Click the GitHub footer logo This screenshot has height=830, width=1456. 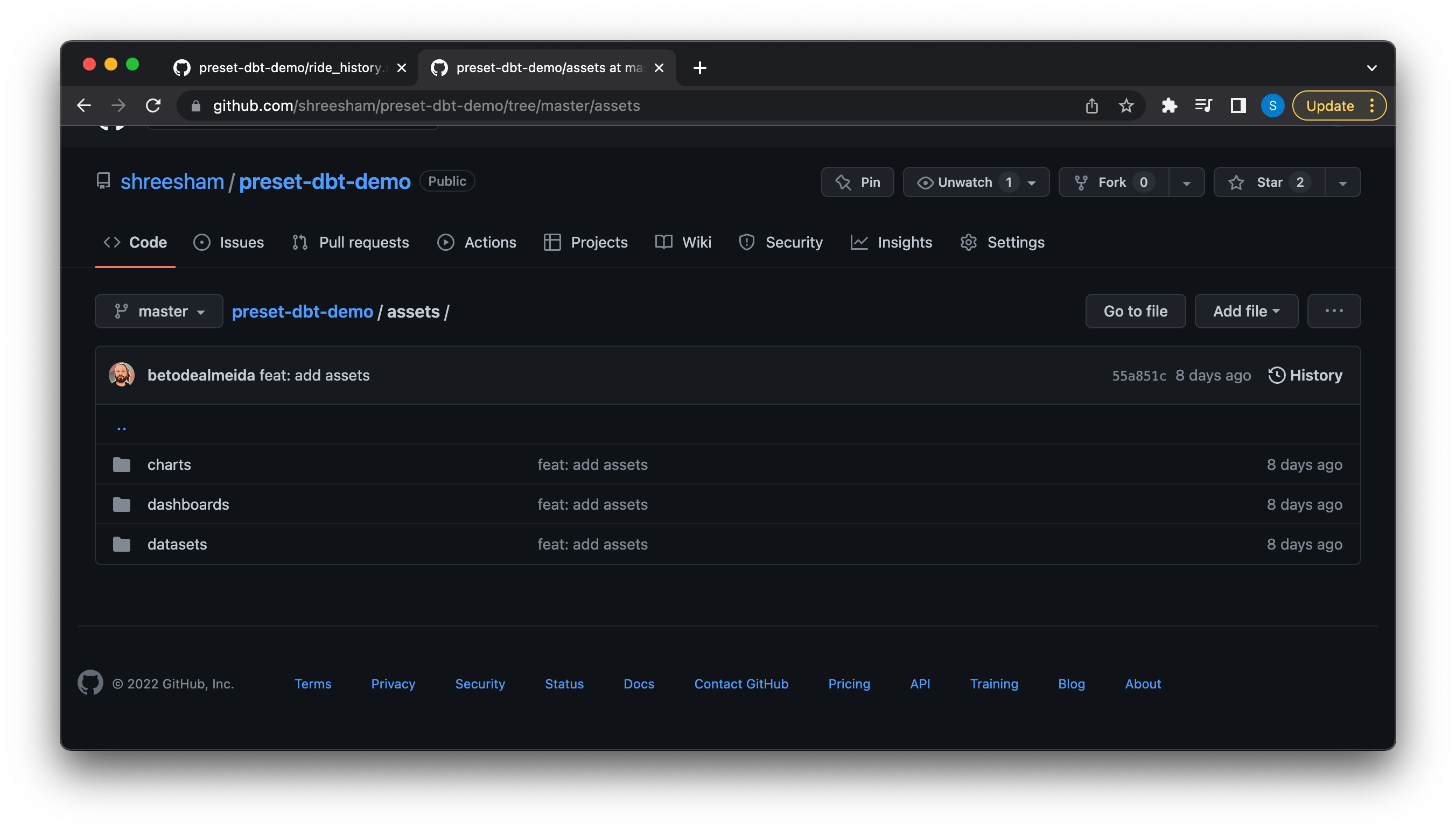tap(90, 683)
